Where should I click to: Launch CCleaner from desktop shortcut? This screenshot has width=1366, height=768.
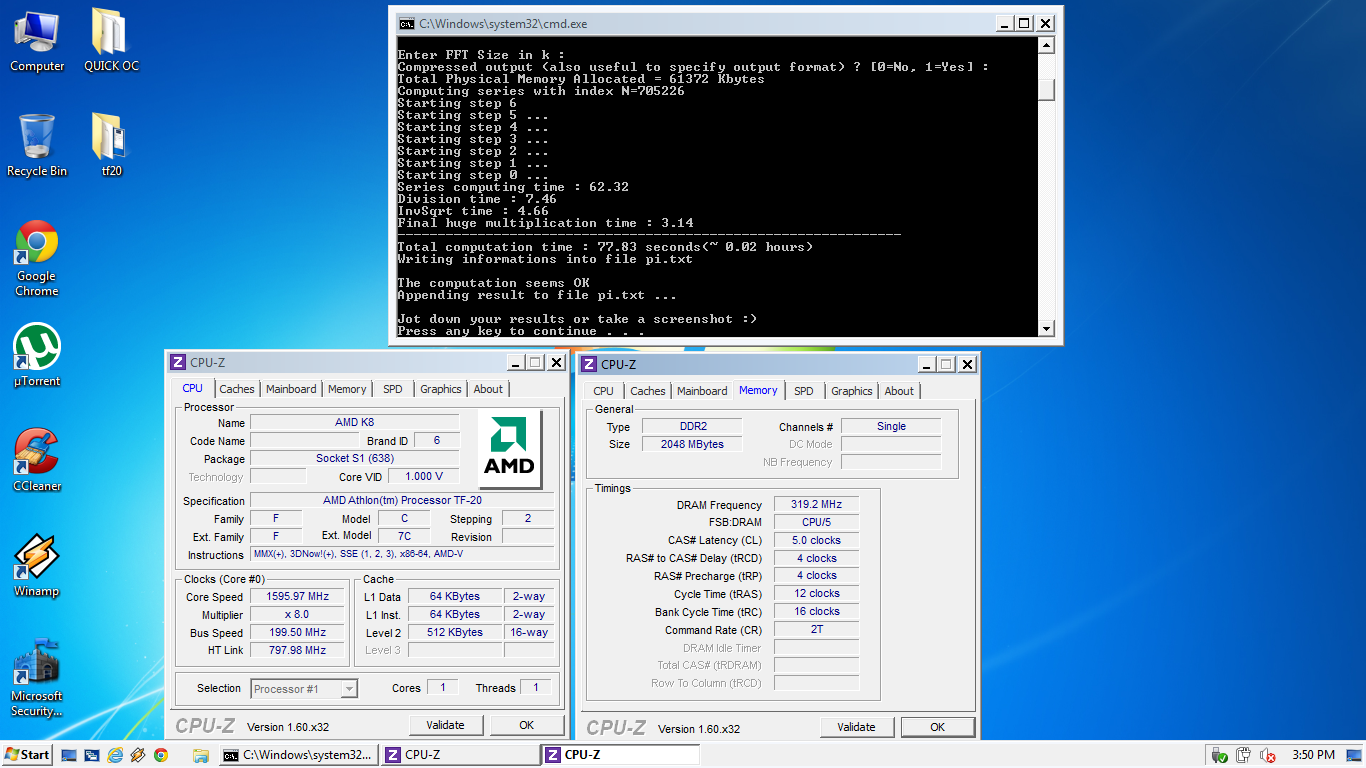(37, 460)
